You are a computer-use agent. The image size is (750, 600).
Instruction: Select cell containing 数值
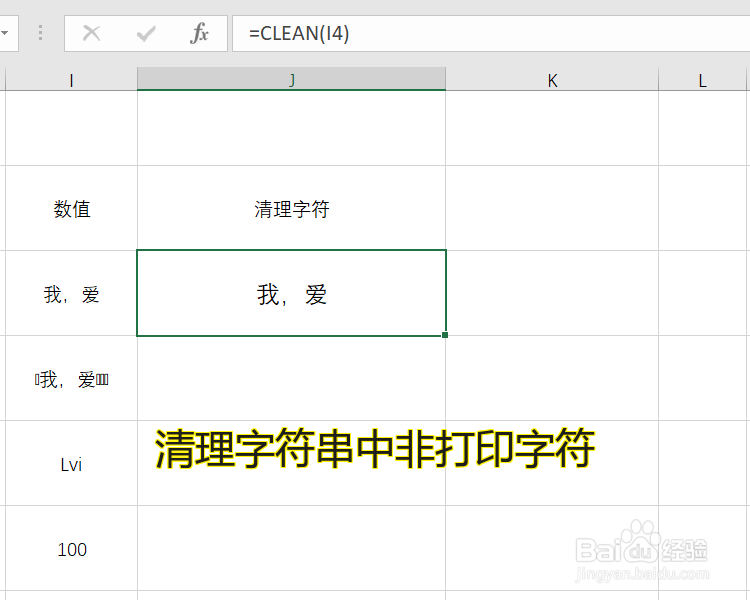[71, 208]
